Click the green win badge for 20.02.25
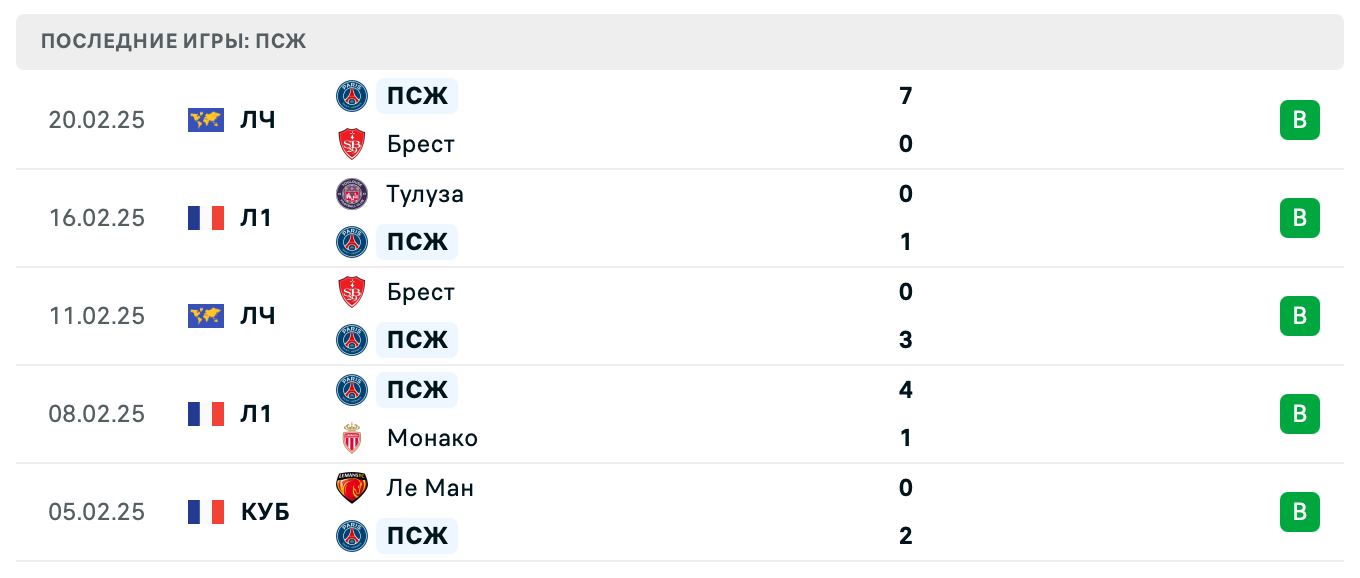1360x578 pixels. click(x=1300, y=120)
